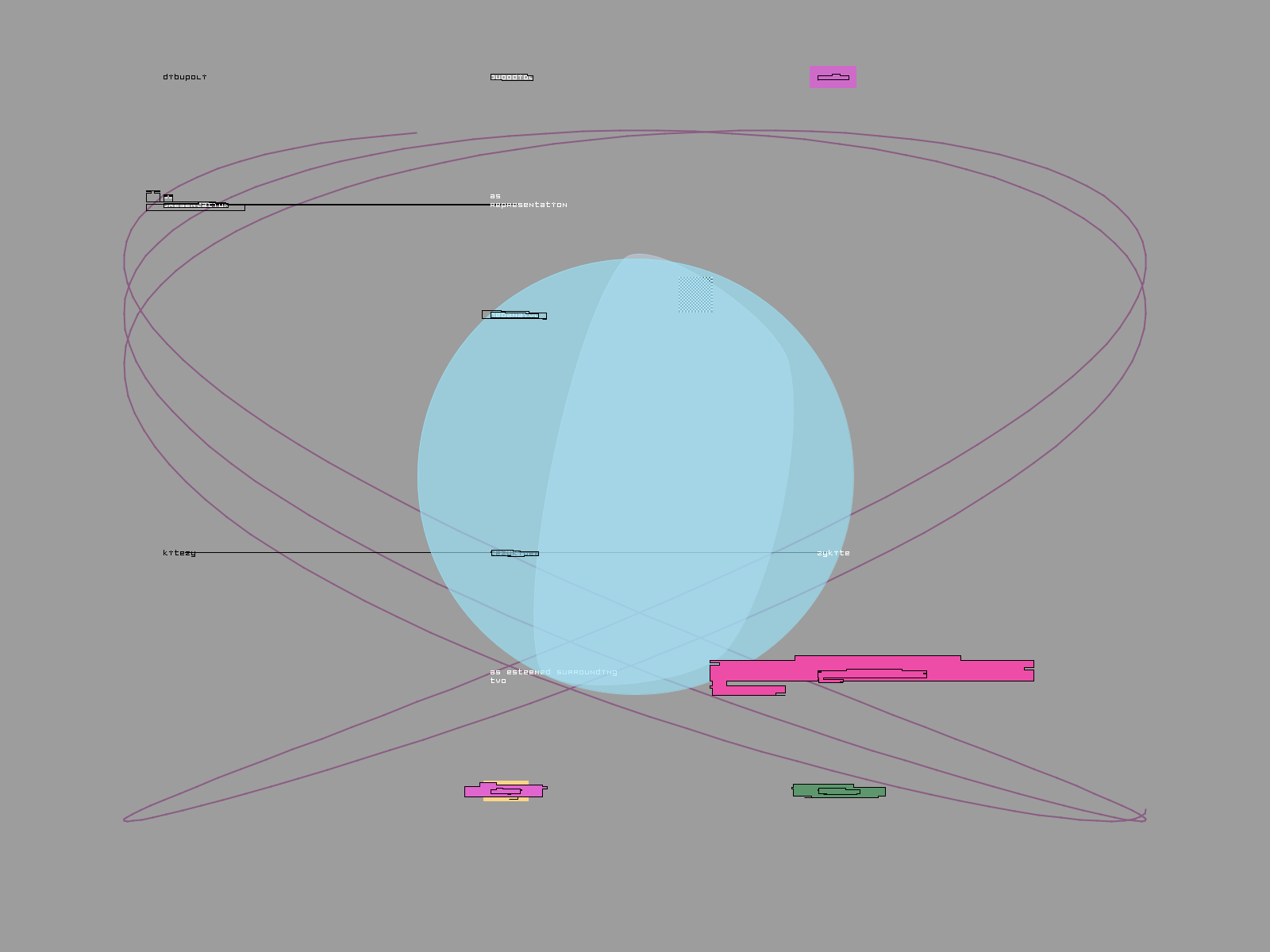The height and width of the screenshot is (952, 1270).
Task: Click the checkered square inside the blue circle
Action: tap(695, 294)
